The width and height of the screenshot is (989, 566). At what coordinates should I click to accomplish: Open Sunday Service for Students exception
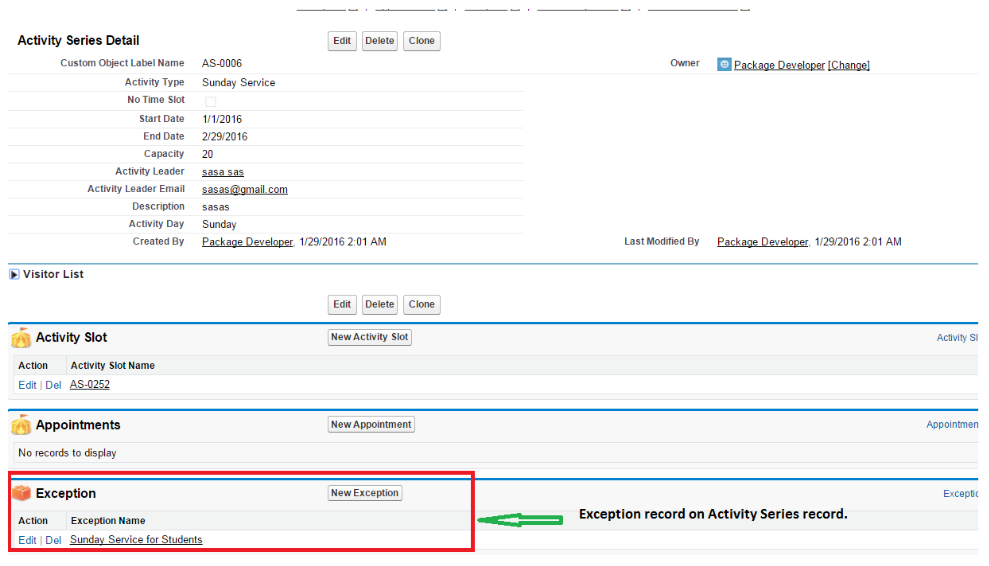136,540
